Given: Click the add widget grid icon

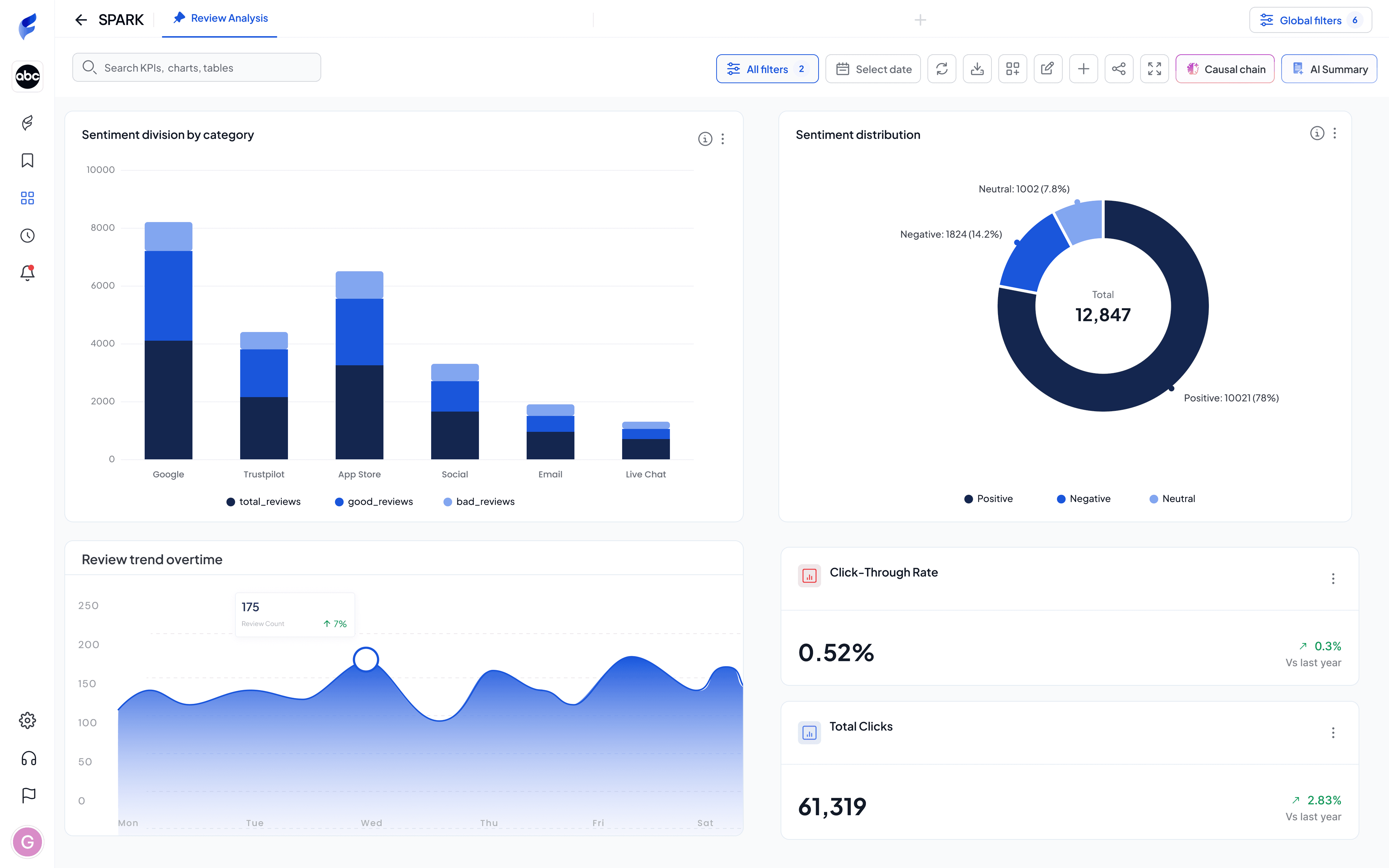Looking at the screenshot, I should coord(1012,69).
